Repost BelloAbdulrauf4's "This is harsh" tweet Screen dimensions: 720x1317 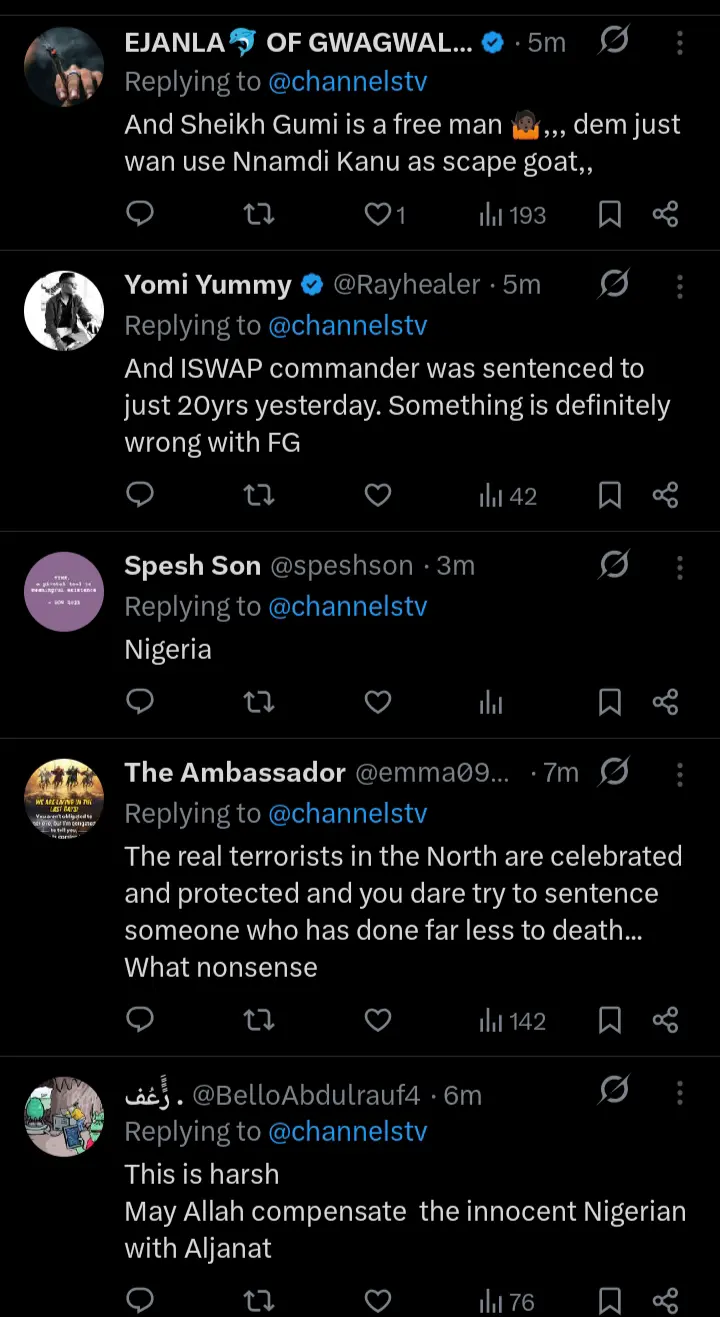[x=259, y=1301]
